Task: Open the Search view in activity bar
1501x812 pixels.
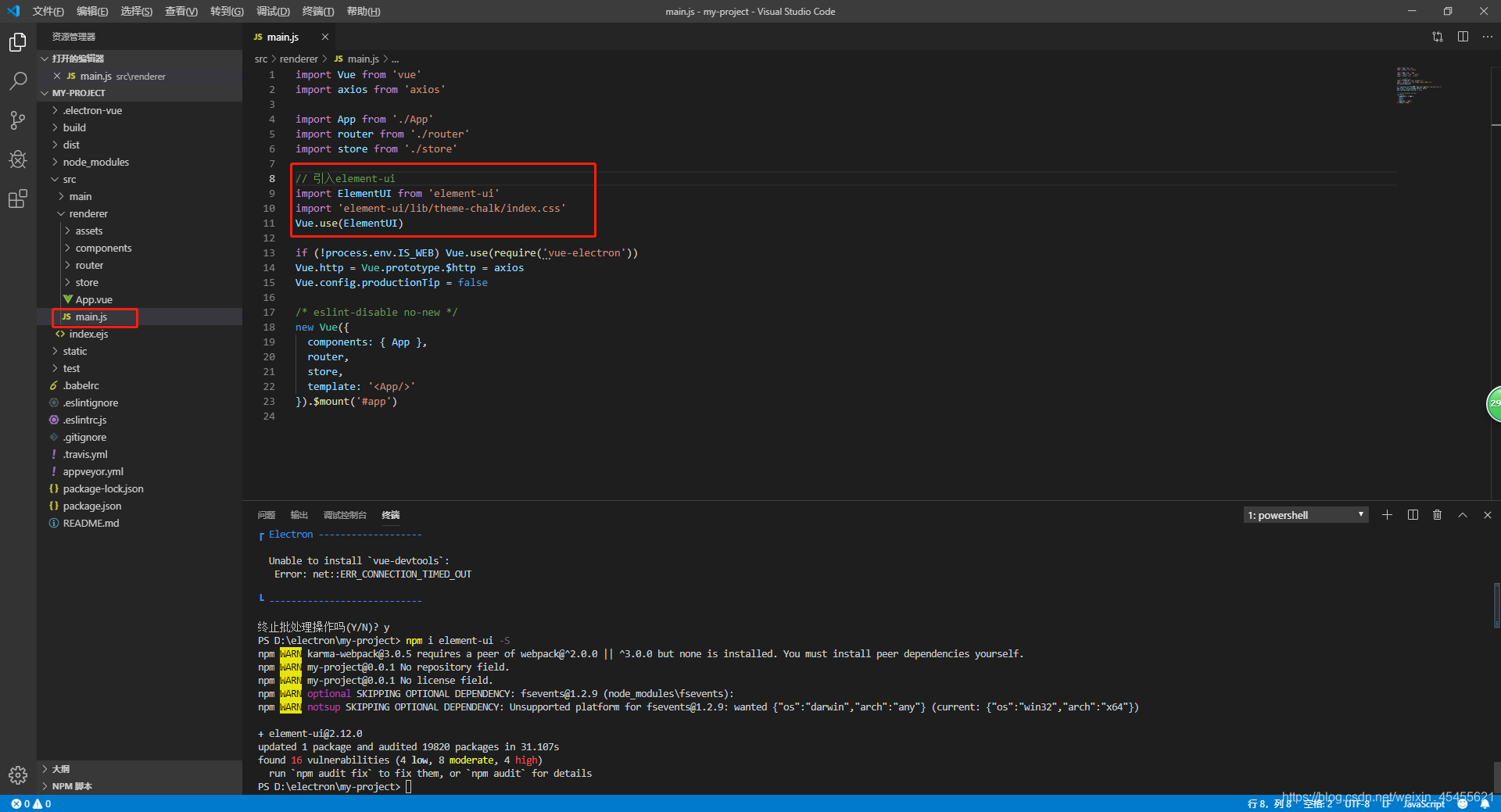Action: pyautogui.click(x=17, y=80)
